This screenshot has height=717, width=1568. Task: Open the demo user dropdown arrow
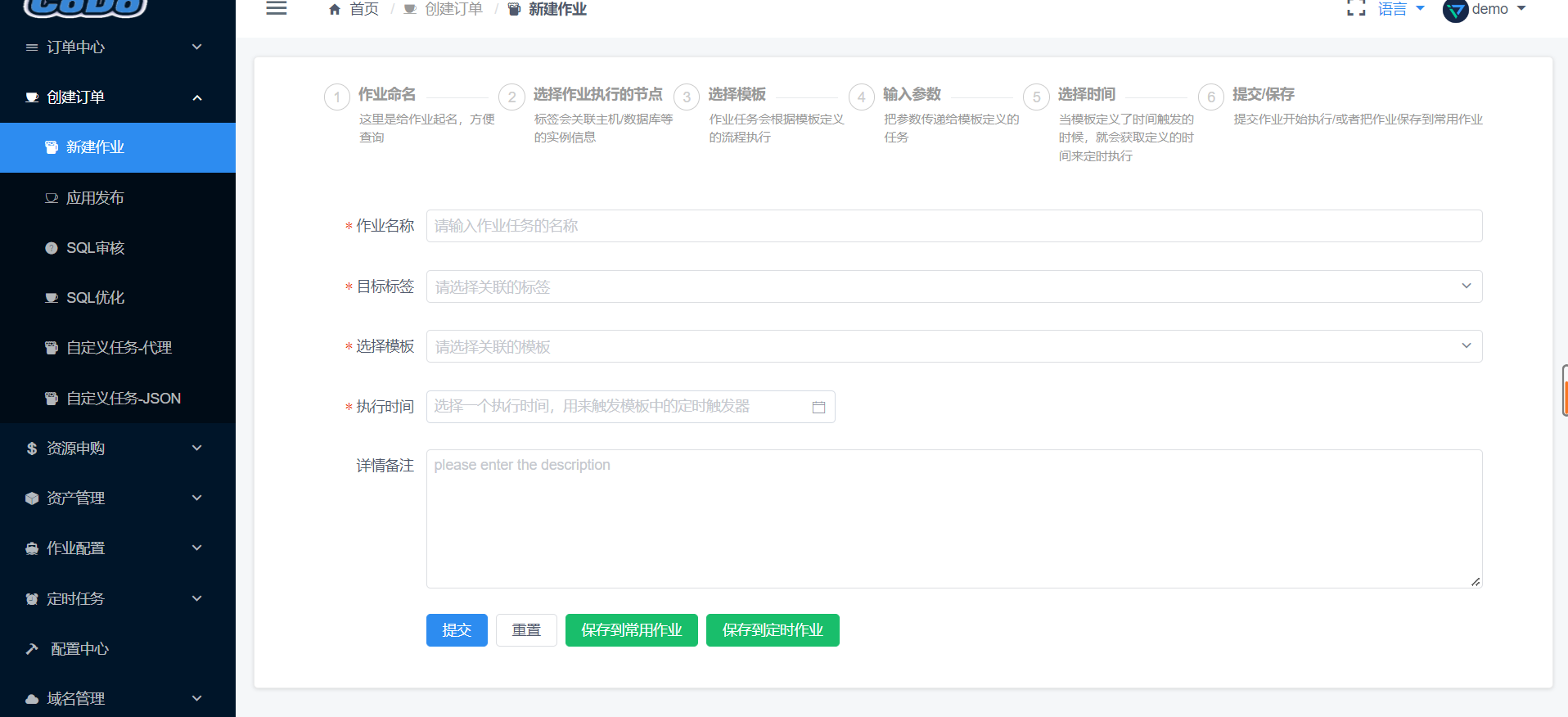(x=1521, y=9)
